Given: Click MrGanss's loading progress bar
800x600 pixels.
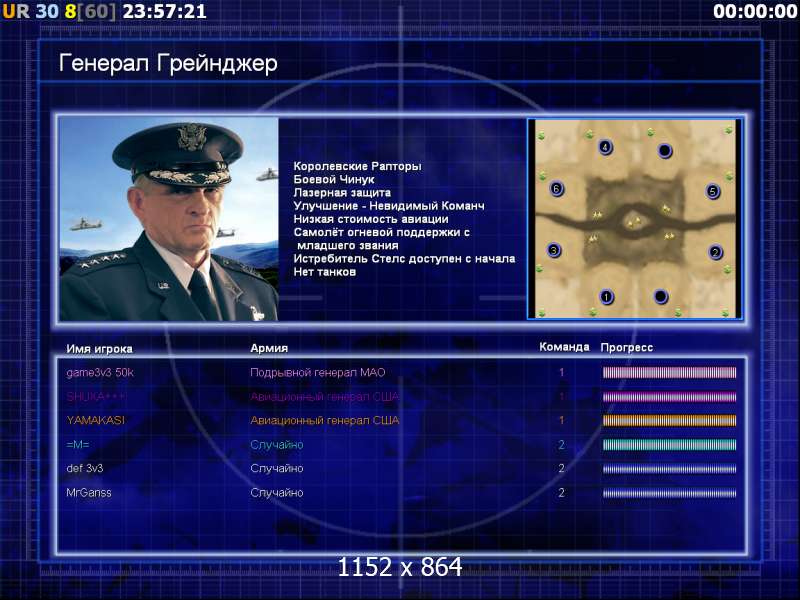Looking at the screenshot, I should pyautogui.click(x=669, y=493).
